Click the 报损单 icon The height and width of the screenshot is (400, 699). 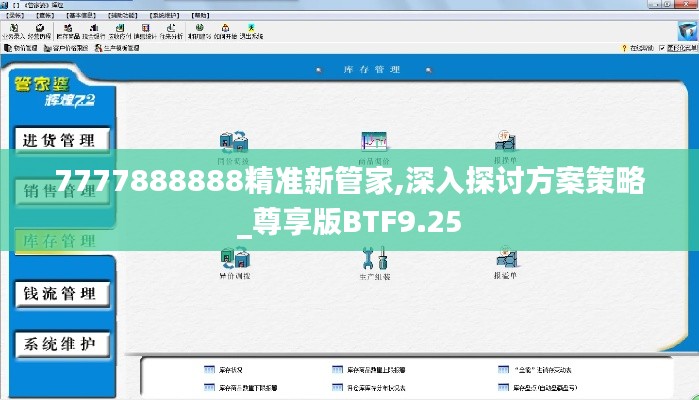(505, 141)
